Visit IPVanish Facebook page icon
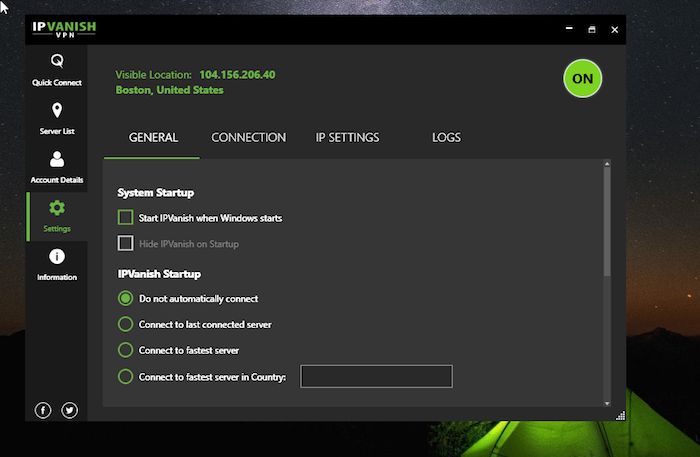700x457 pixels. (43, 410)
